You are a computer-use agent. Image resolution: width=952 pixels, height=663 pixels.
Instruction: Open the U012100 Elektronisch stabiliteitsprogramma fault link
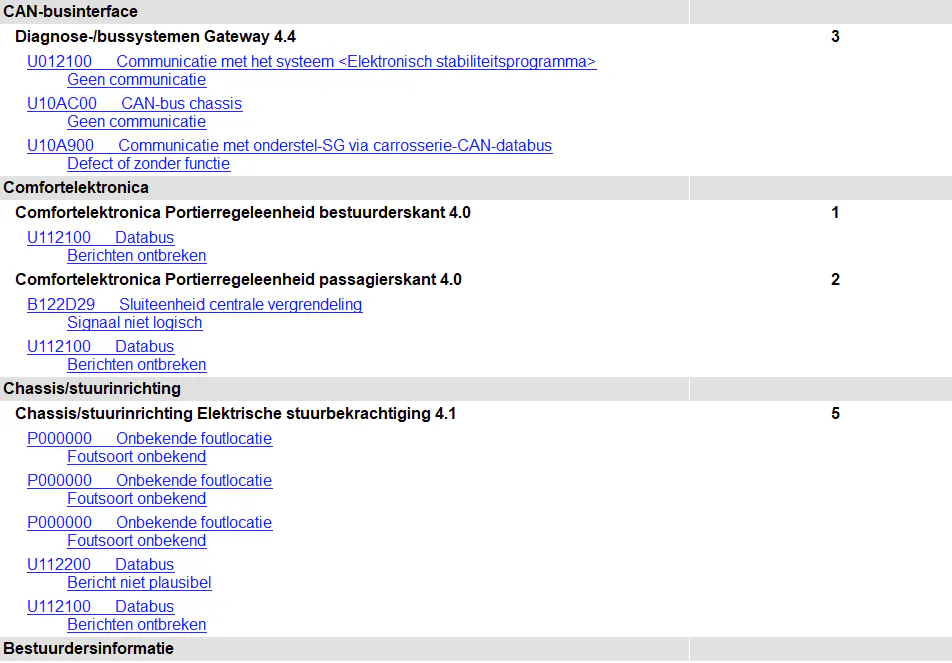click(311, 62)
